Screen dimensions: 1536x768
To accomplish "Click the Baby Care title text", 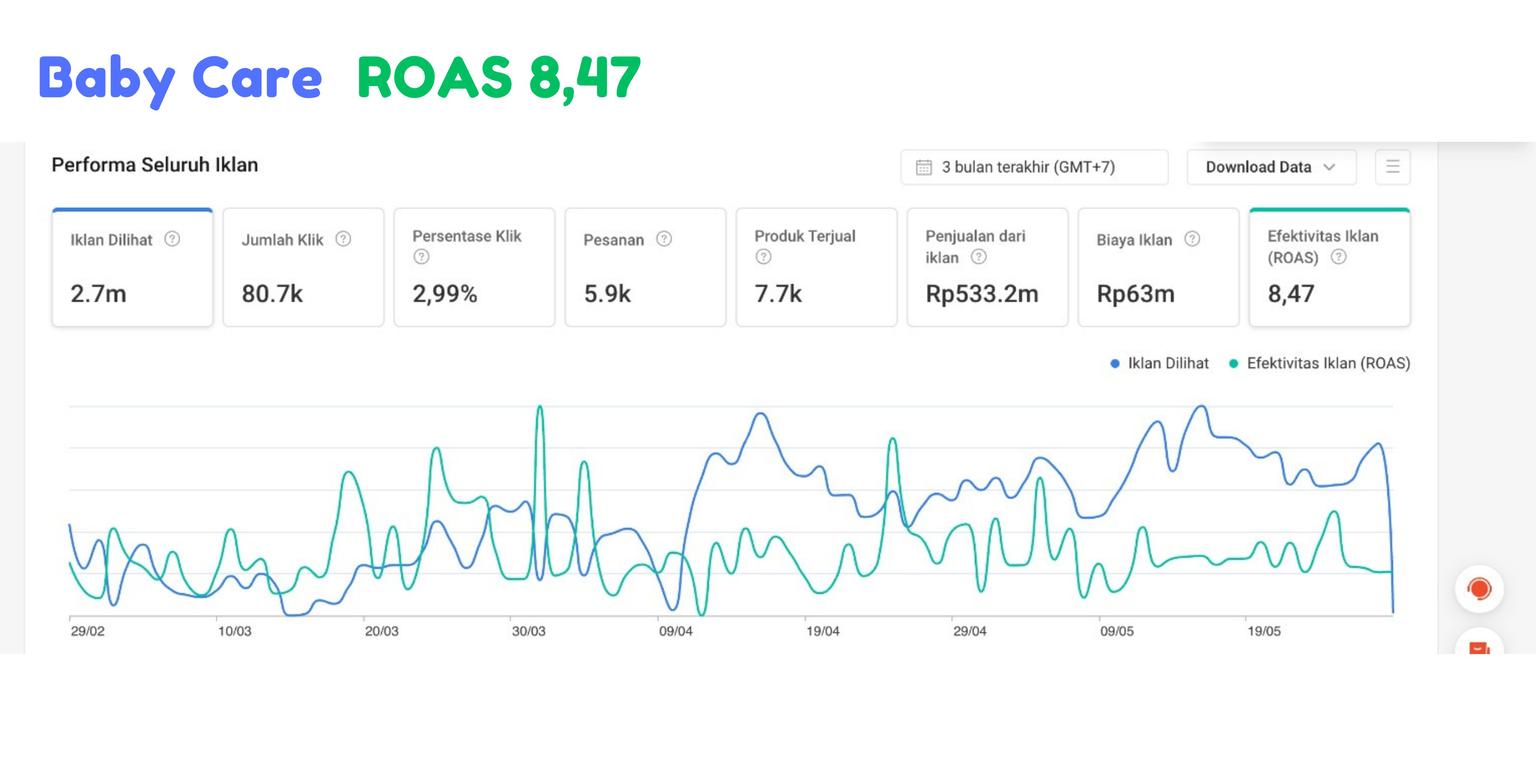I will [180, 79].
